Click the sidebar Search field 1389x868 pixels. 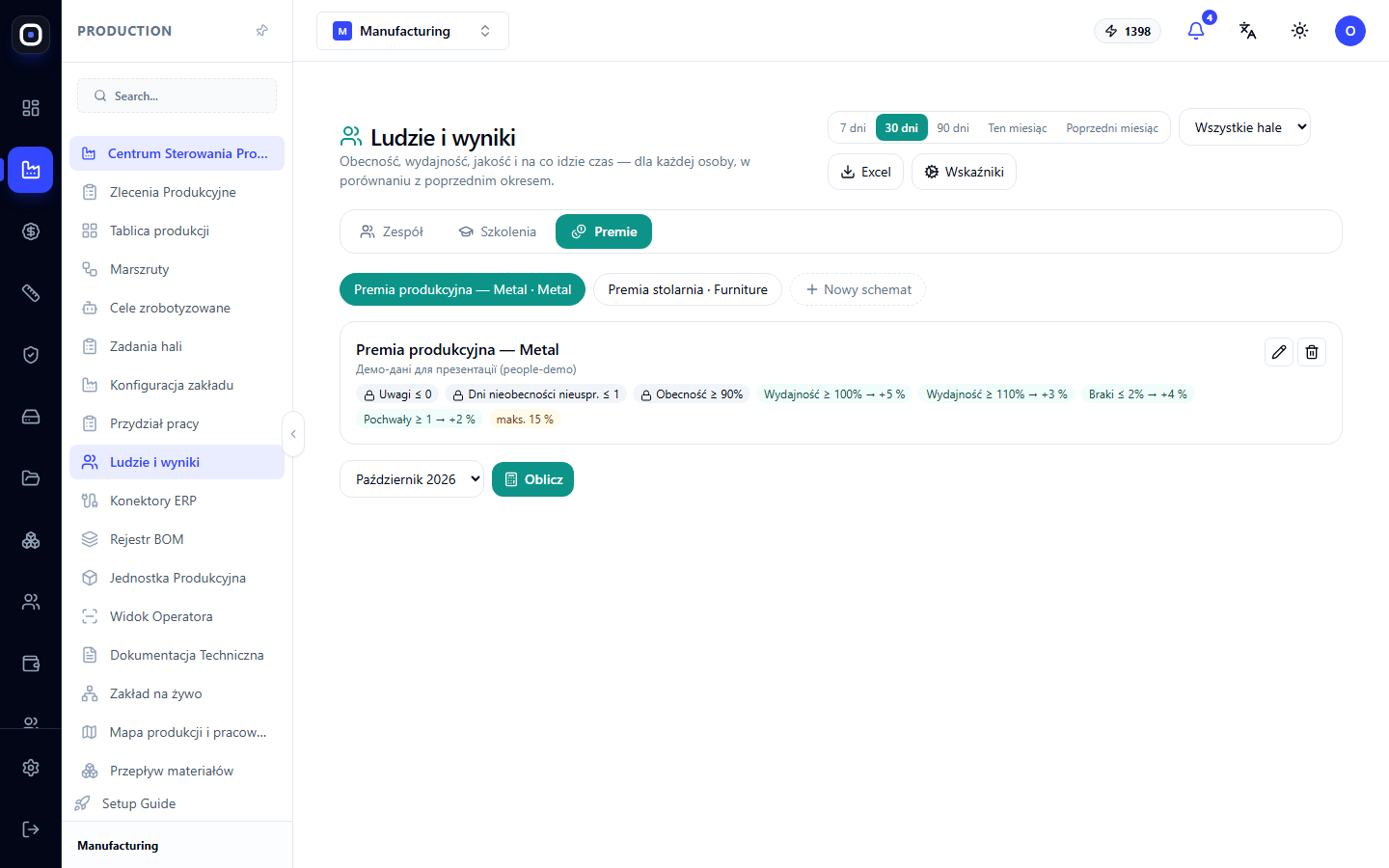point(177,95)
